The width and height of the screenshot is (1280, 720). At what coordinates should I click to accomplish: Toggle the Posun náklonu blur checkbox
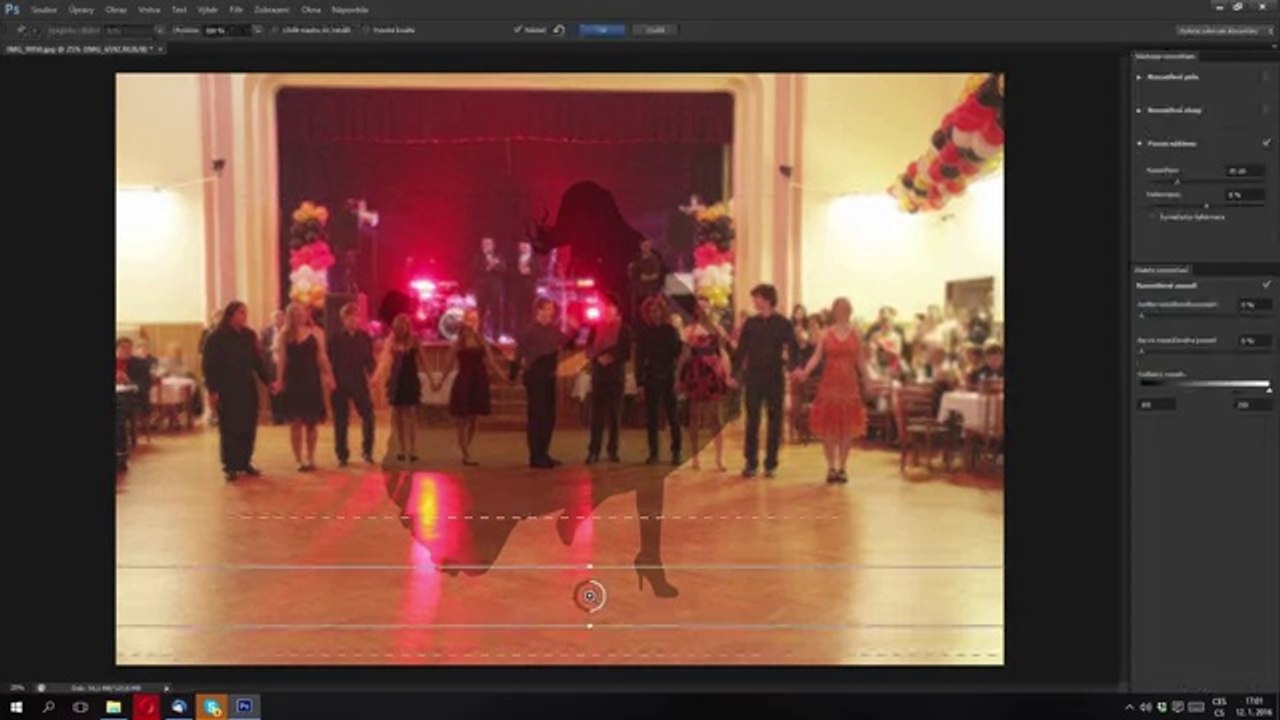click(x=1266, y=143)
